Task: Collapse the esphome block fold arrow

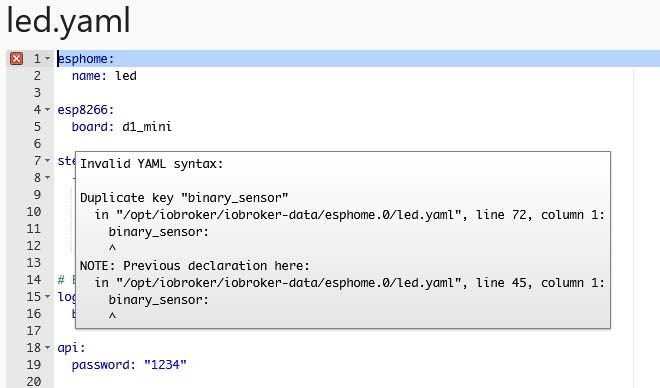Action: coord(48,58)
